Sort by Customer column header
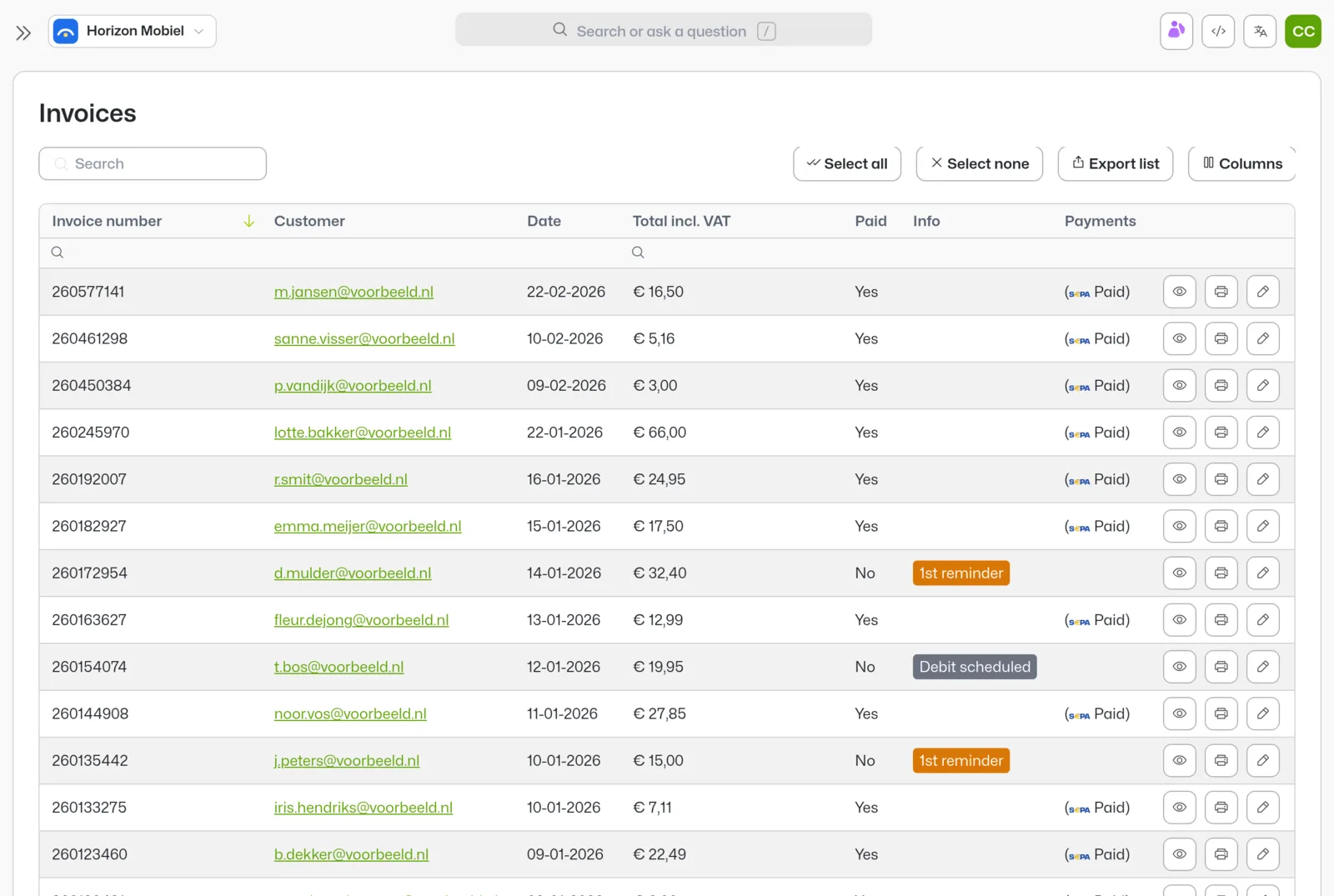This screenshot has height=896, width=1334. click(x=309, y=221)
